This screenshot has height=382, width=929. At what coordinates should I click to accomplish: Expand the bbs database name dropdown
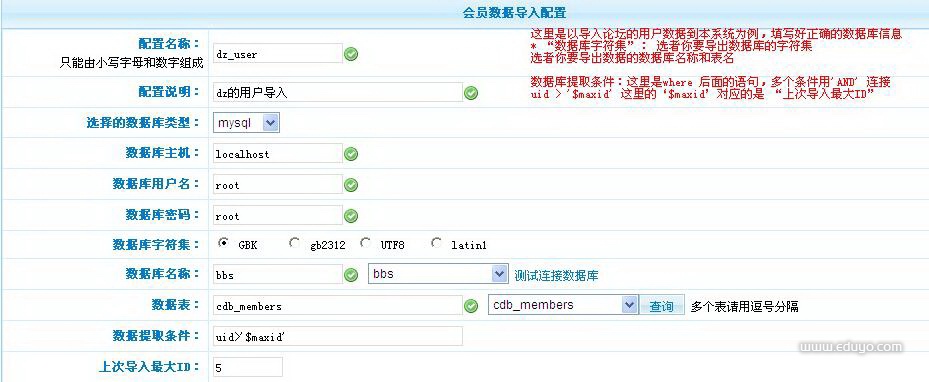click(438, 274)
